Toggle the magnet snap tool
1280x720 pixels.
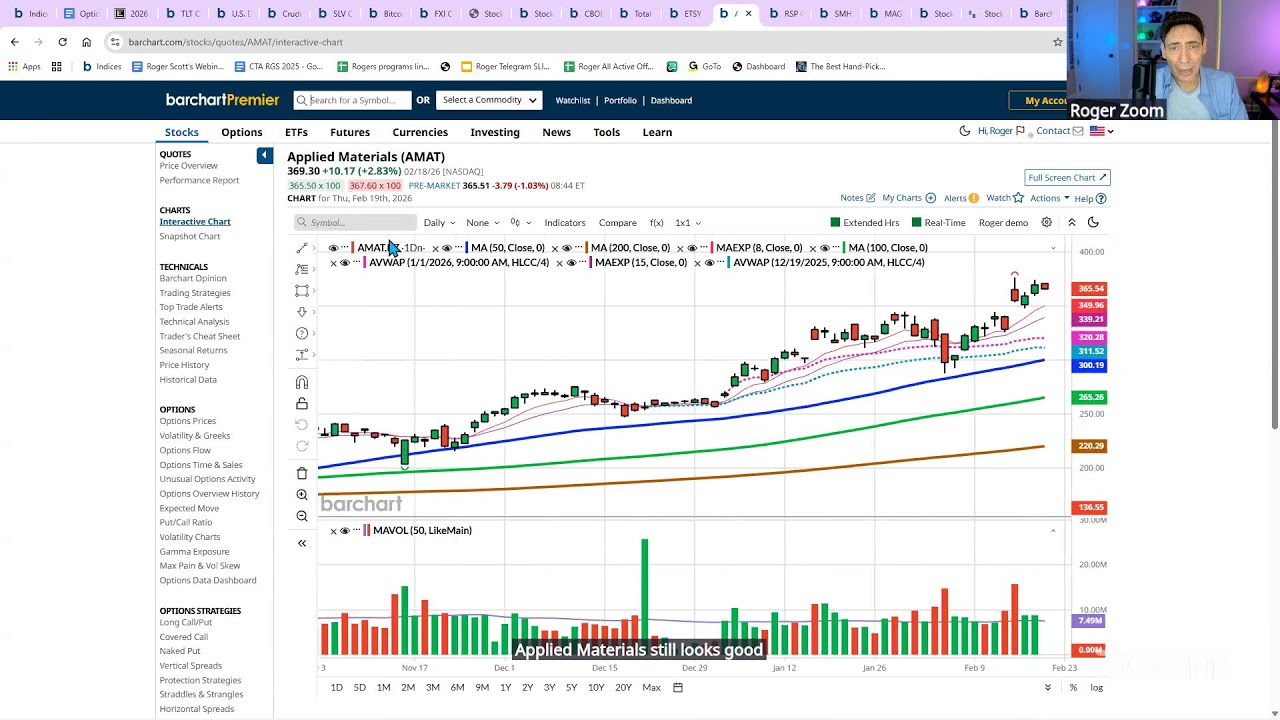pyautogui.click(x=302, y=382)
